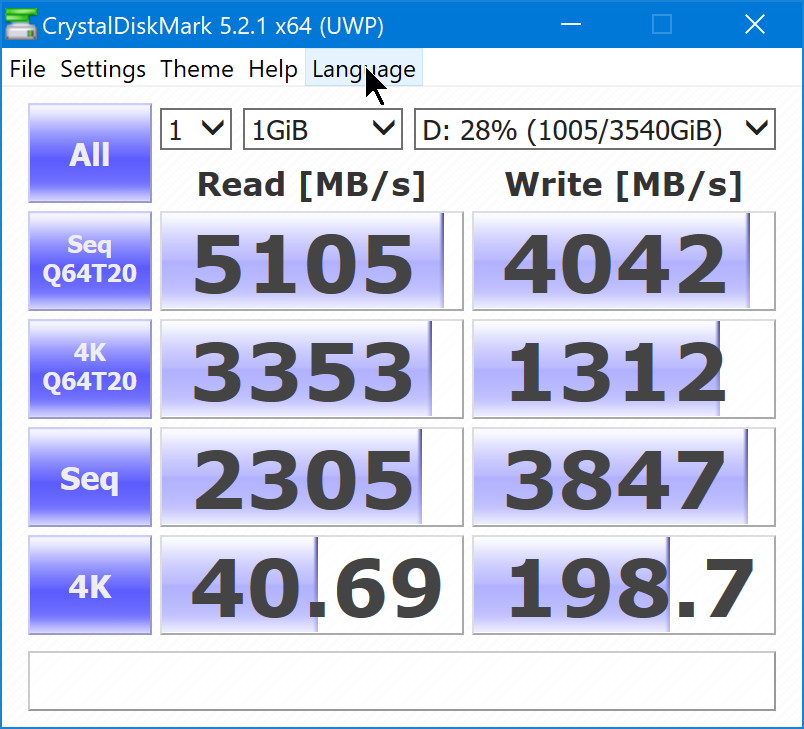This screenshot has height=729, width=804.
Task: Open the drive selection dropdown for D:
Action: pyautogui.click(x=594, y=128)
